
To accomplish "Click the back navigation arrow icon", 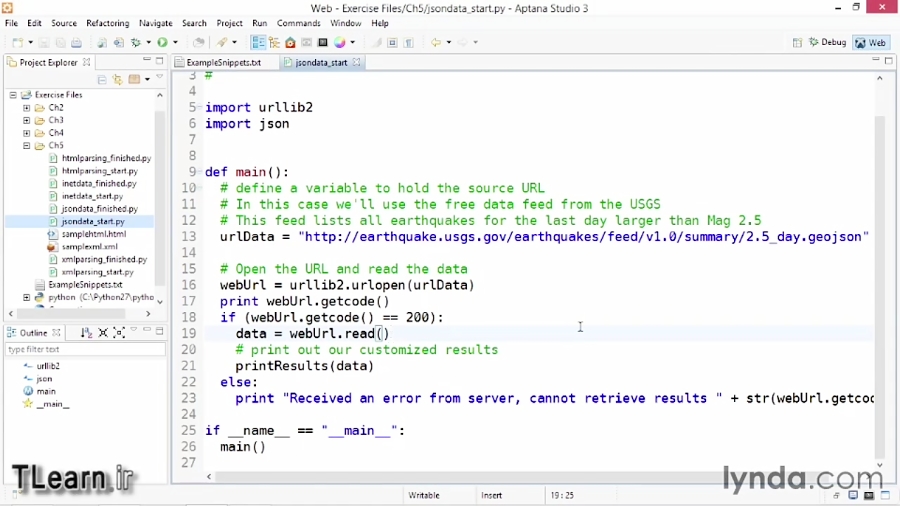I will tap(436, 43).
